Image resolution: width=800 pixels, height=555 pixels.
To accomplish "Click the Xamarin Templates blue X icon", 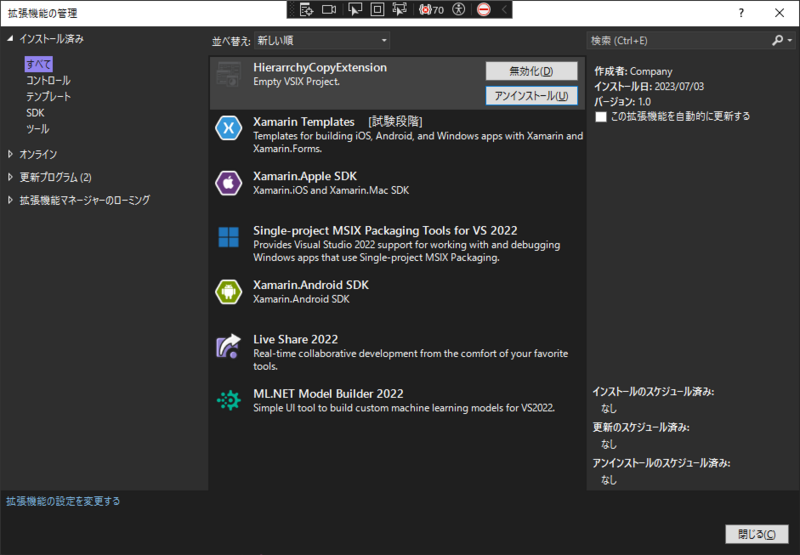I will [229, 128].
